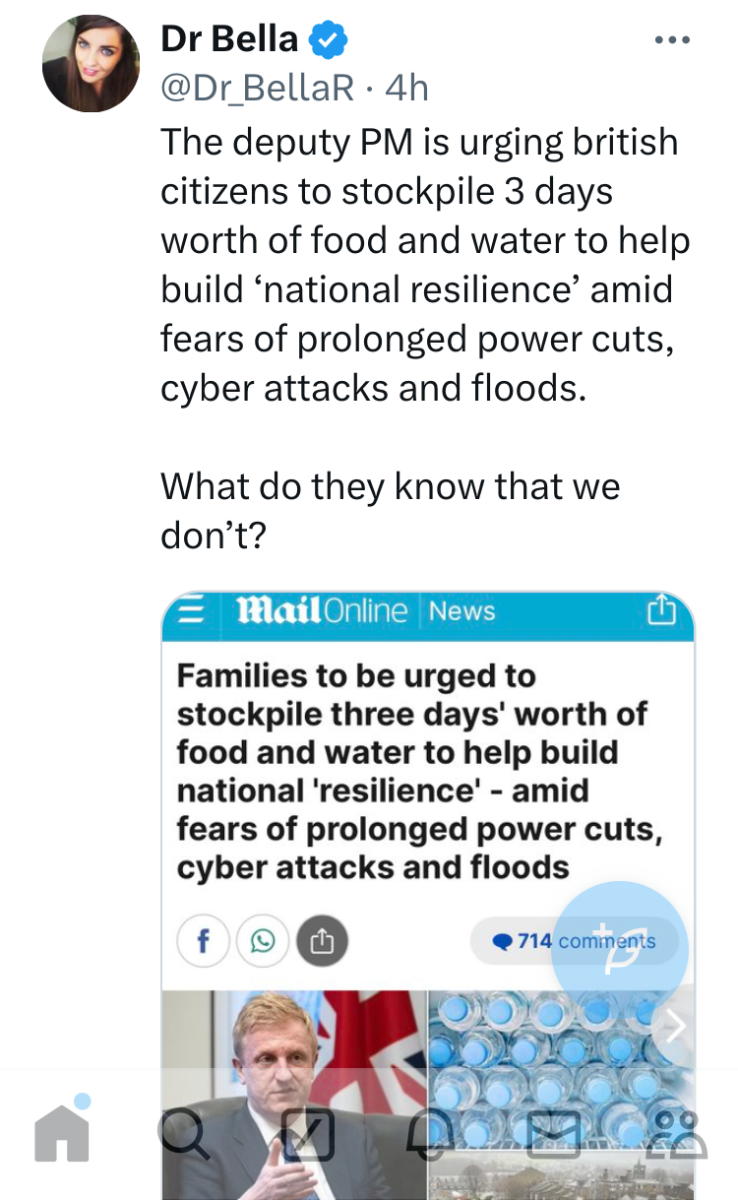
Task: Open the three-dot tweet options menu
Action: (672, 39)
